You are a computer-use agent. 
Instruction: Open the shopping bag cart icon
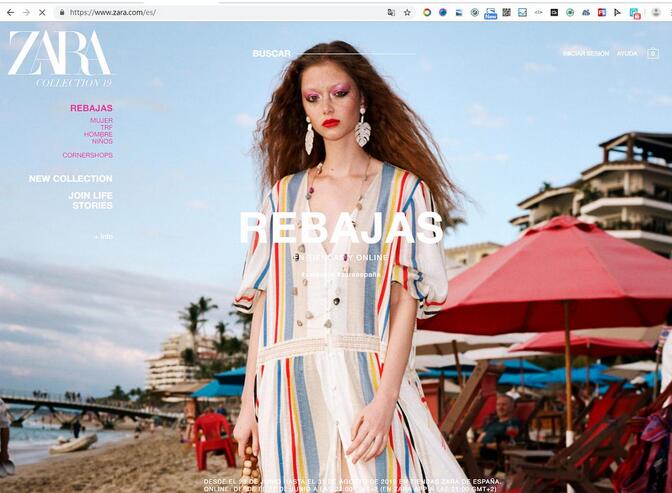(653, 53)
